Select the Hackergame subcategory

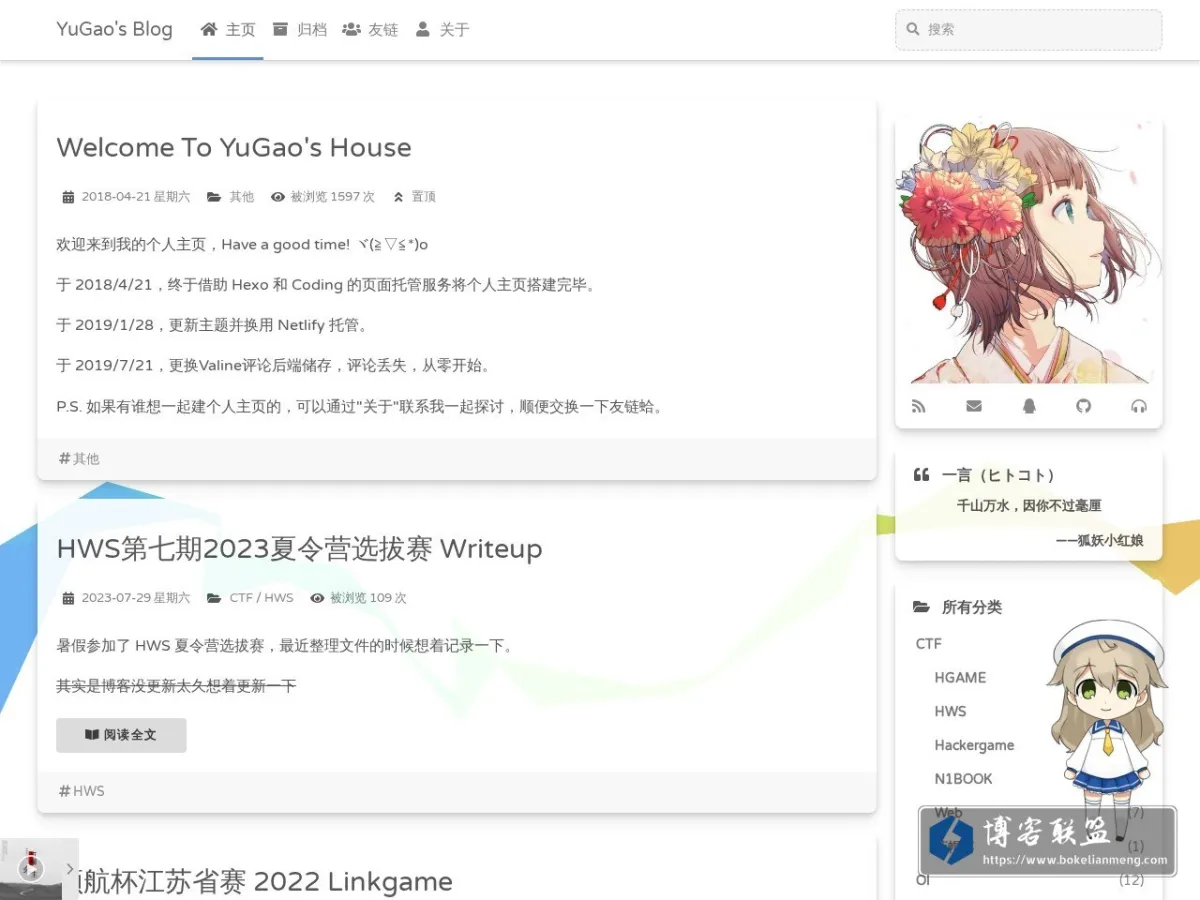(974, 745)
